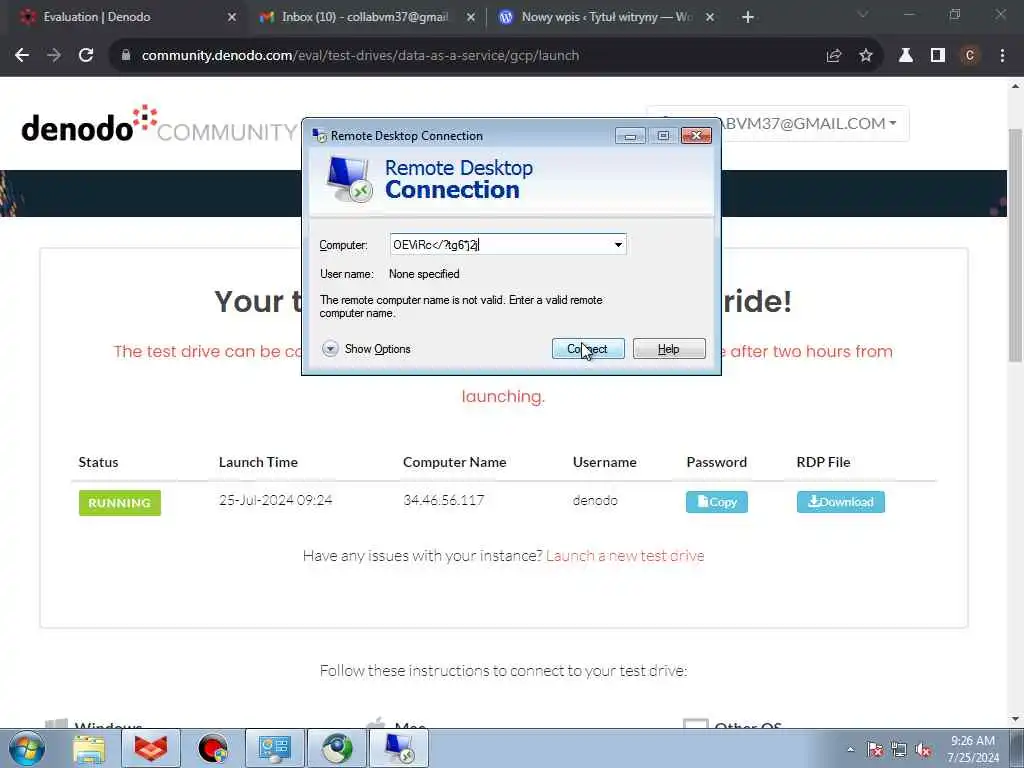Switch to the Evaluation | Denodo tab
The height and width of the screenshot is (768, 1024).
pos(124,17)
